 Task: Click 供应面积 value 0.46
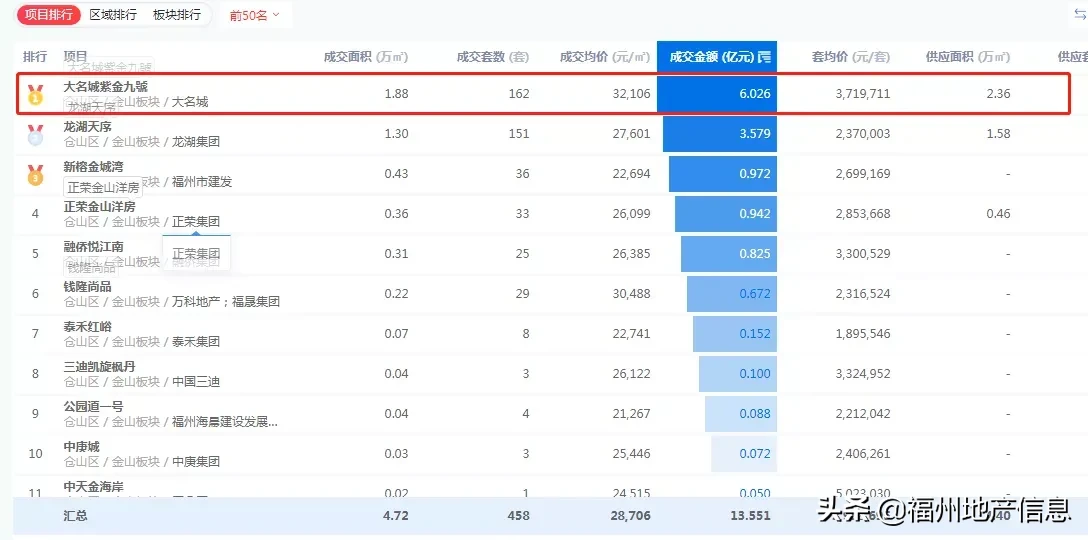coord(998,214)
